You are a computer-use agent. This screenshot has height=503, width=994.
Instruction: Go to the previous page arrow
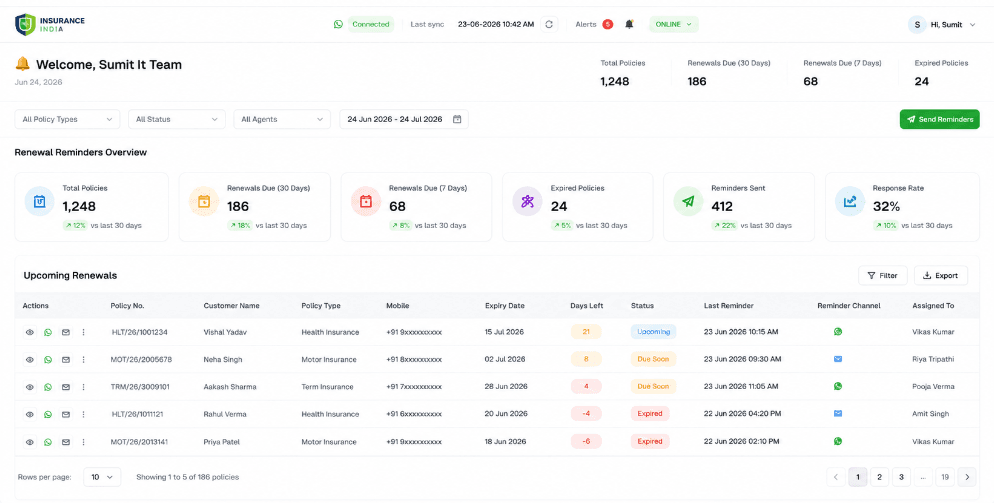click(836, 477)
